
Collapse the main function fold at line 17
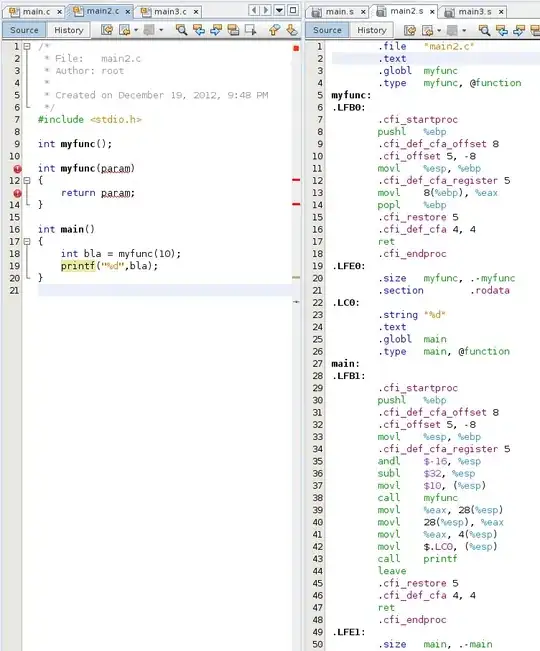tap(27, 241)
